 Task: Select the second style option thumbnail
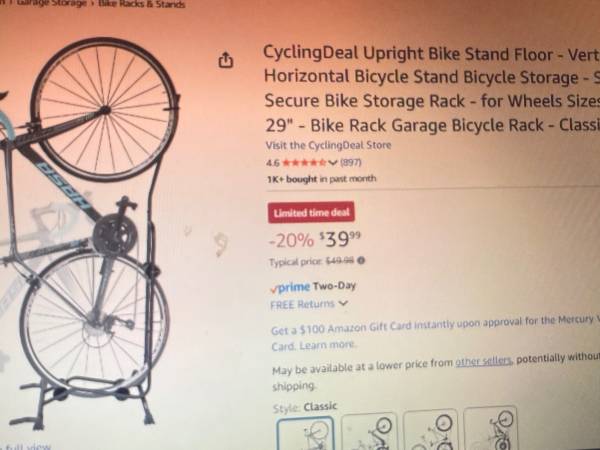click(x=369, y=432)
